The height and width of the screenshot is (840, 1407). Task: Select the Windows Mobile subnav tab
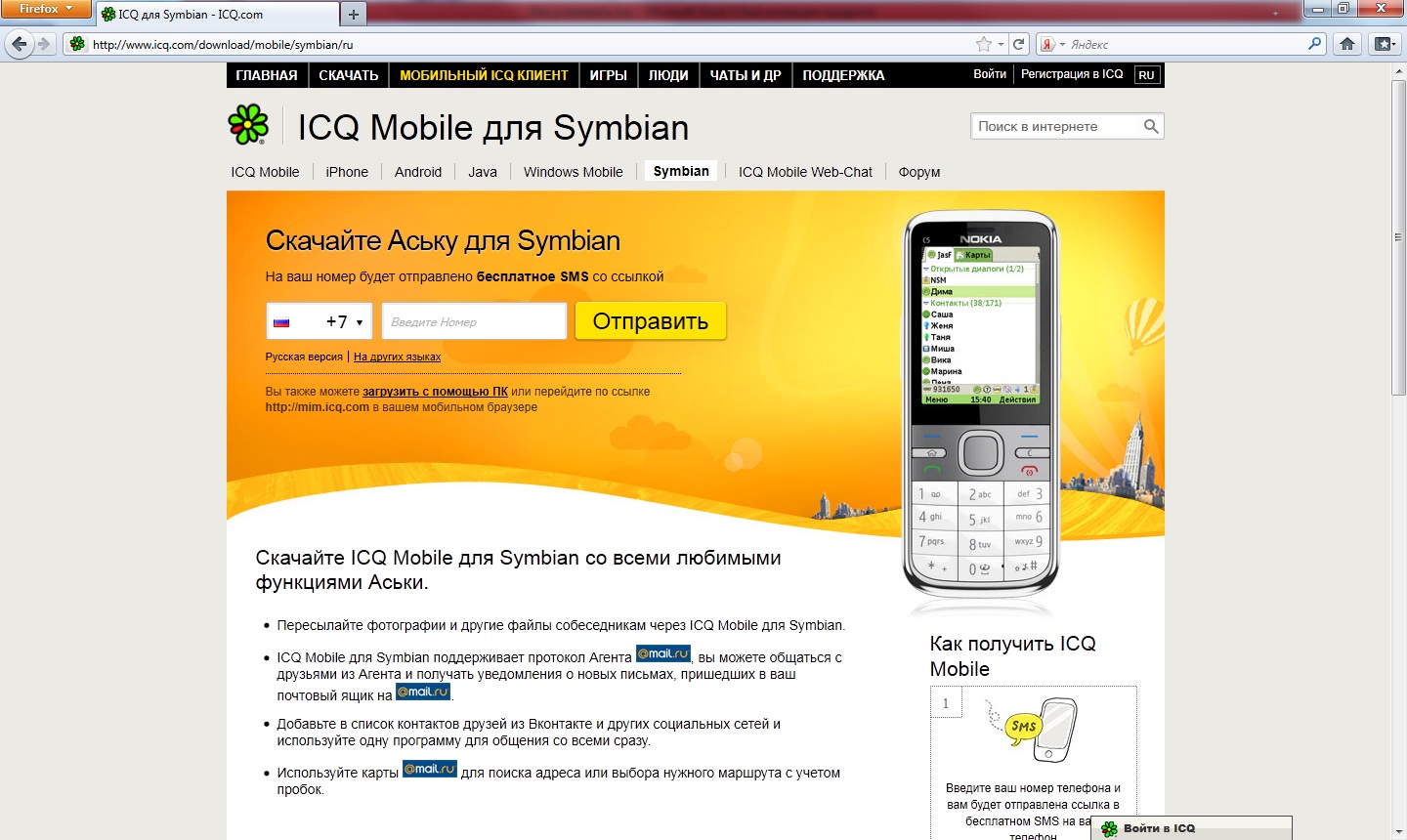(x=574, y=172)
